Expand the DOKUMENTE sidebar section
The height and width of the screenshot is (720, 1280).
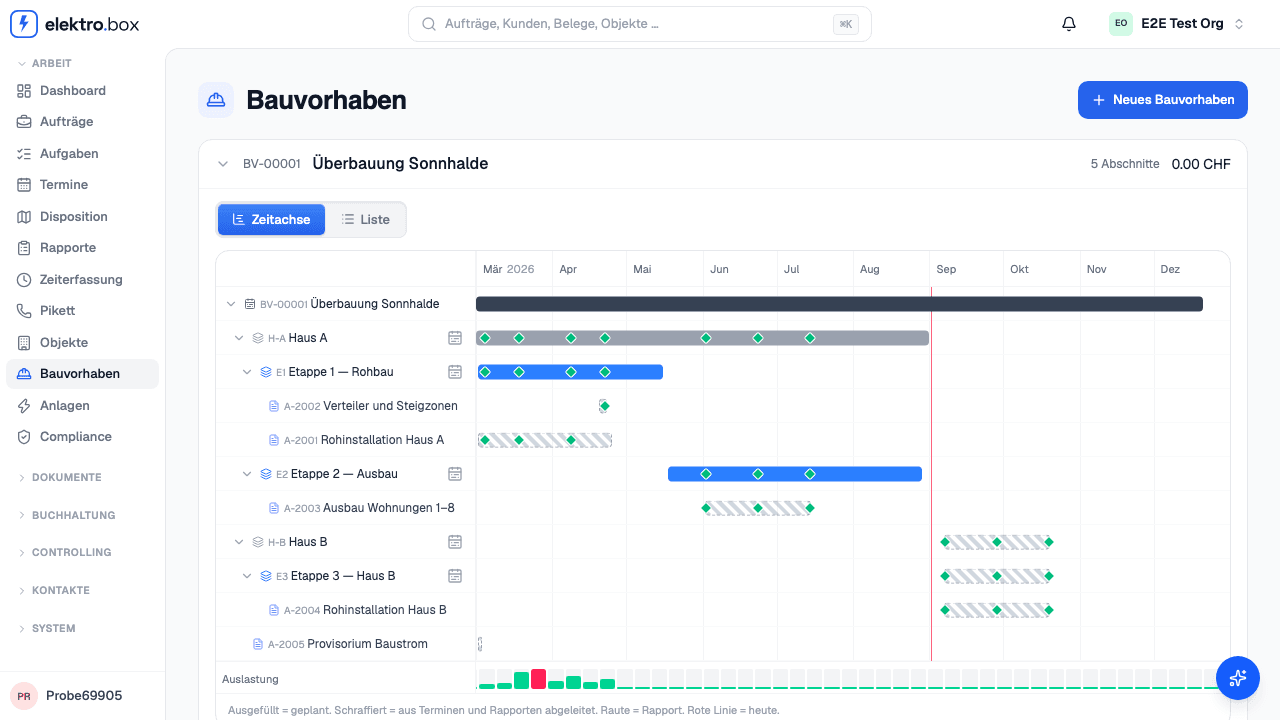[66, 478]
